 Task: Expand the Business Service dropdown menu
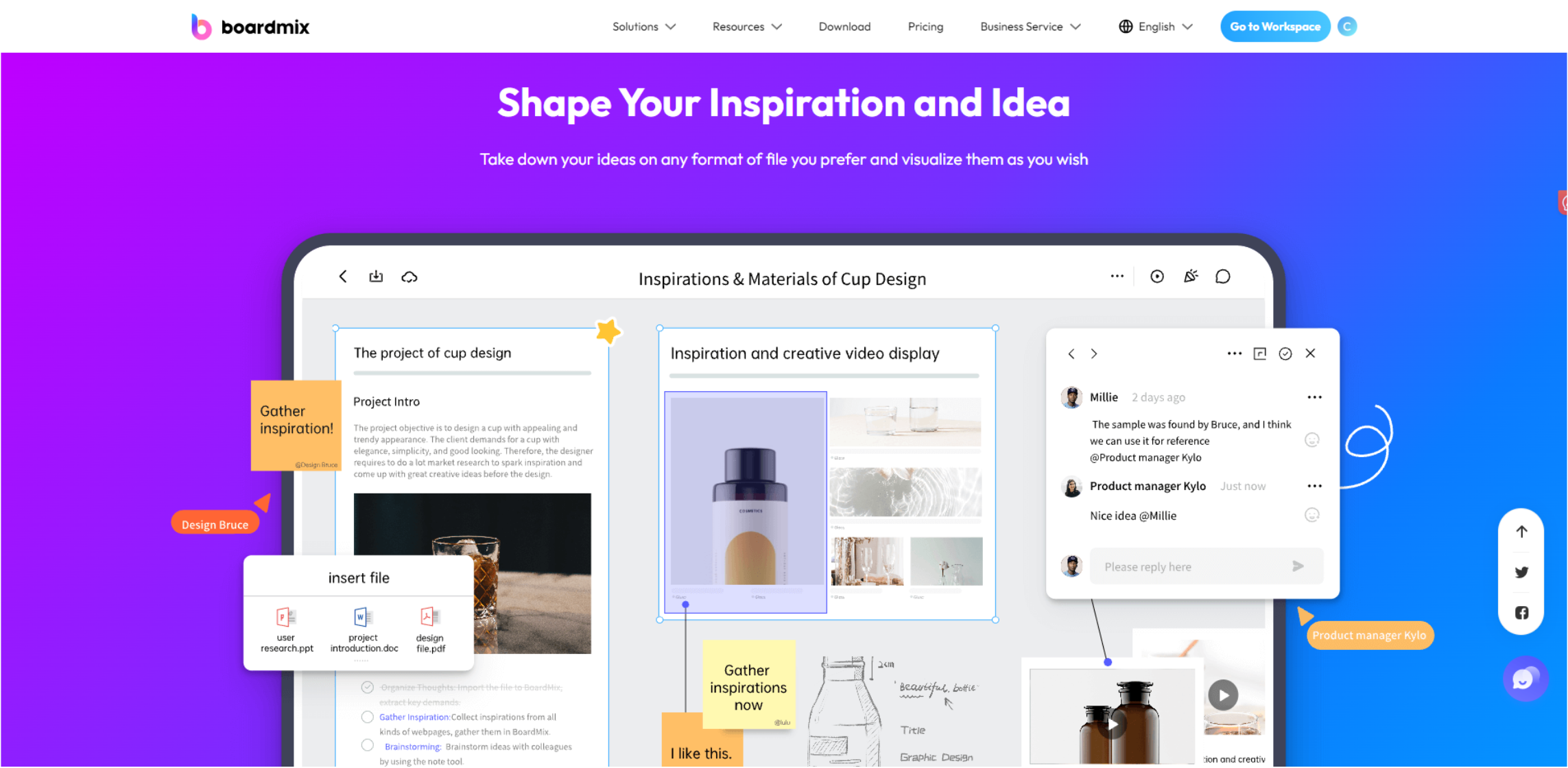tap(1030, 27)
